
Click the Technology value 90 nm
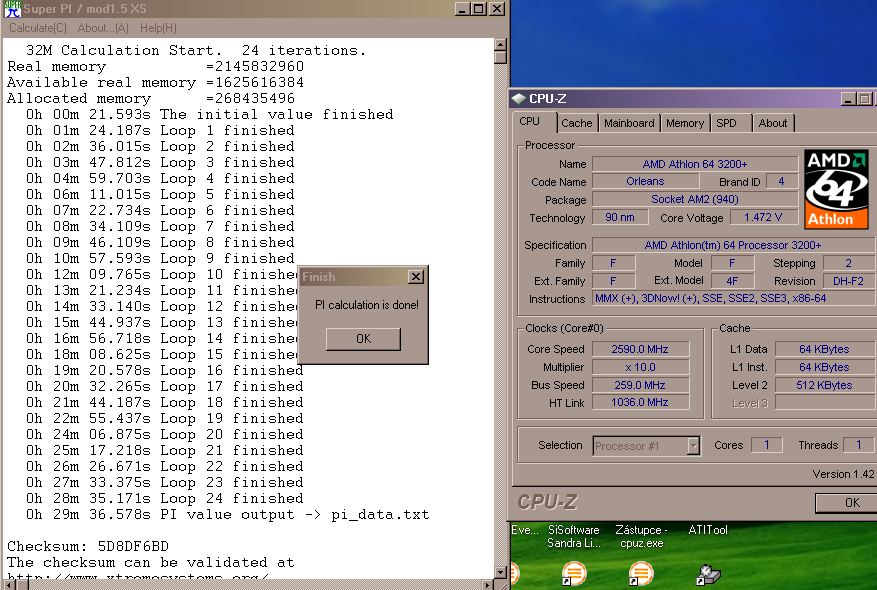620,218
